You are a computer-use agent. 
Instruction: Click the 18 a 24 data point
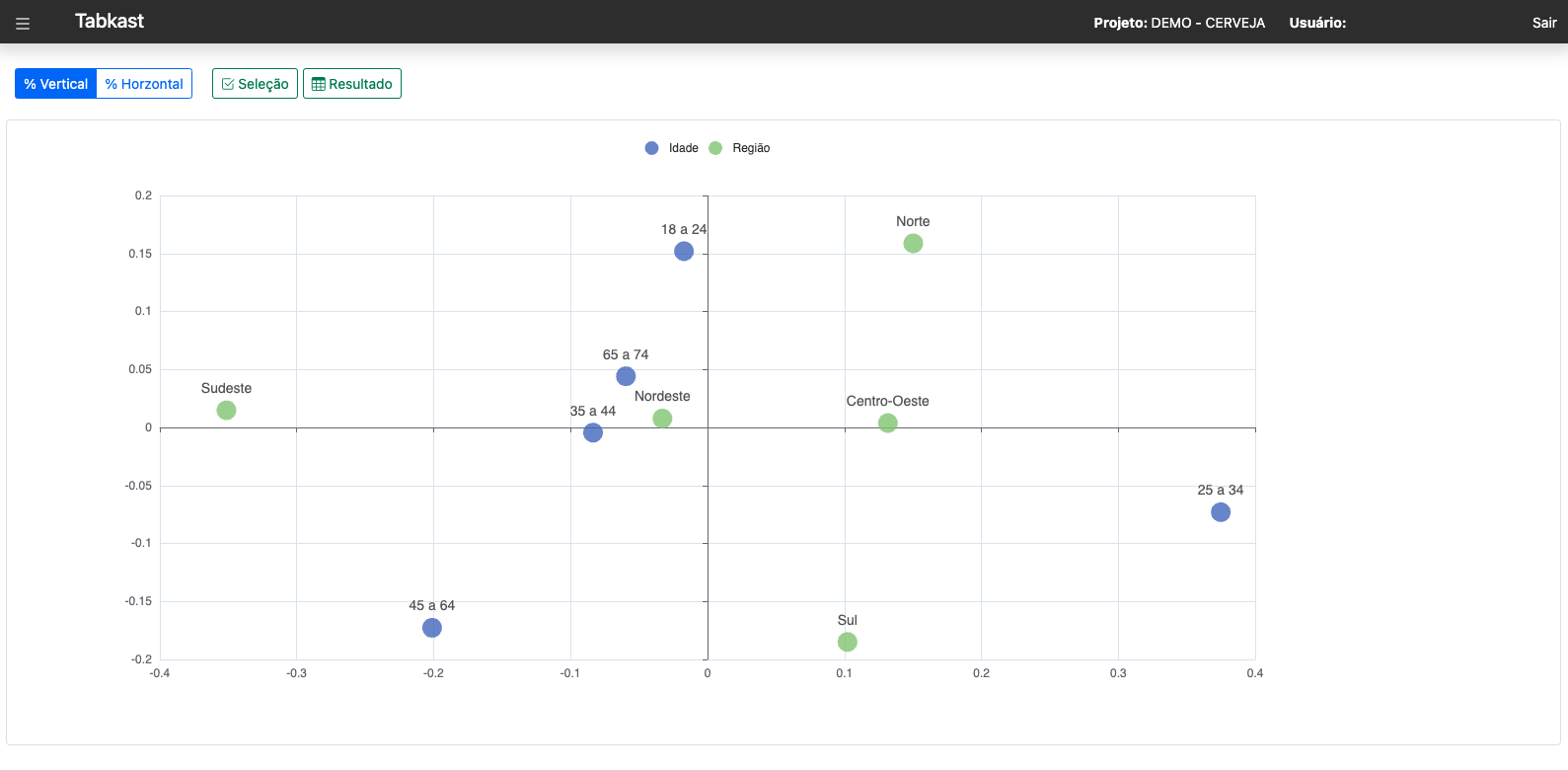click(684, 252)
